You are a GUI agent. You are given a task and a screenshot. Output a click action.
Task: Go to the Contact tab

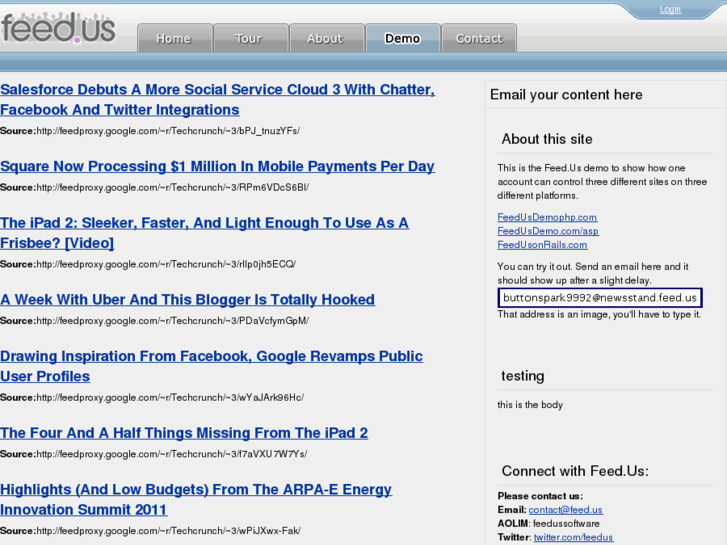[479, 38]
